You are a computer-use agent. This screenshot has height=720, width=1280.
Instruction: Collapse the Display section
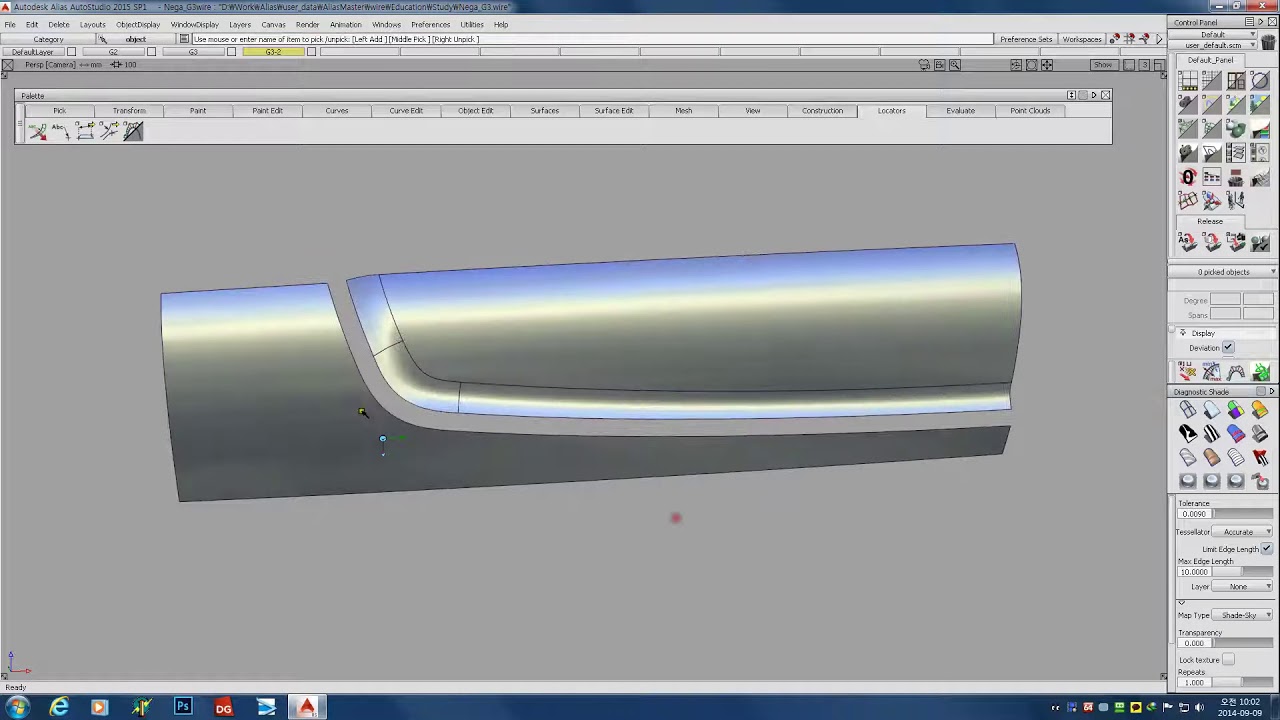[1183, 333]
